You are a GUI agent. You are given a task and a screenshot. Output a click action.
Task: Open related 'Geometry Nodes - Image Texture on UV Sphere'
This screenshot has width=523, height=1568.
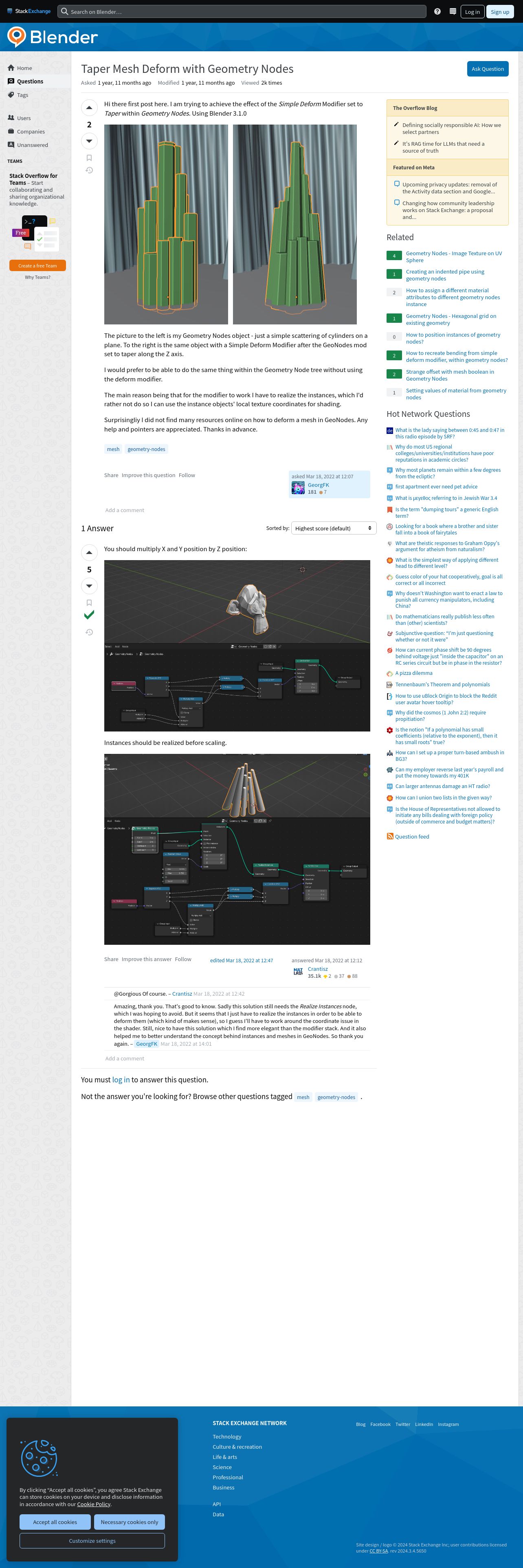pos(454,257)
